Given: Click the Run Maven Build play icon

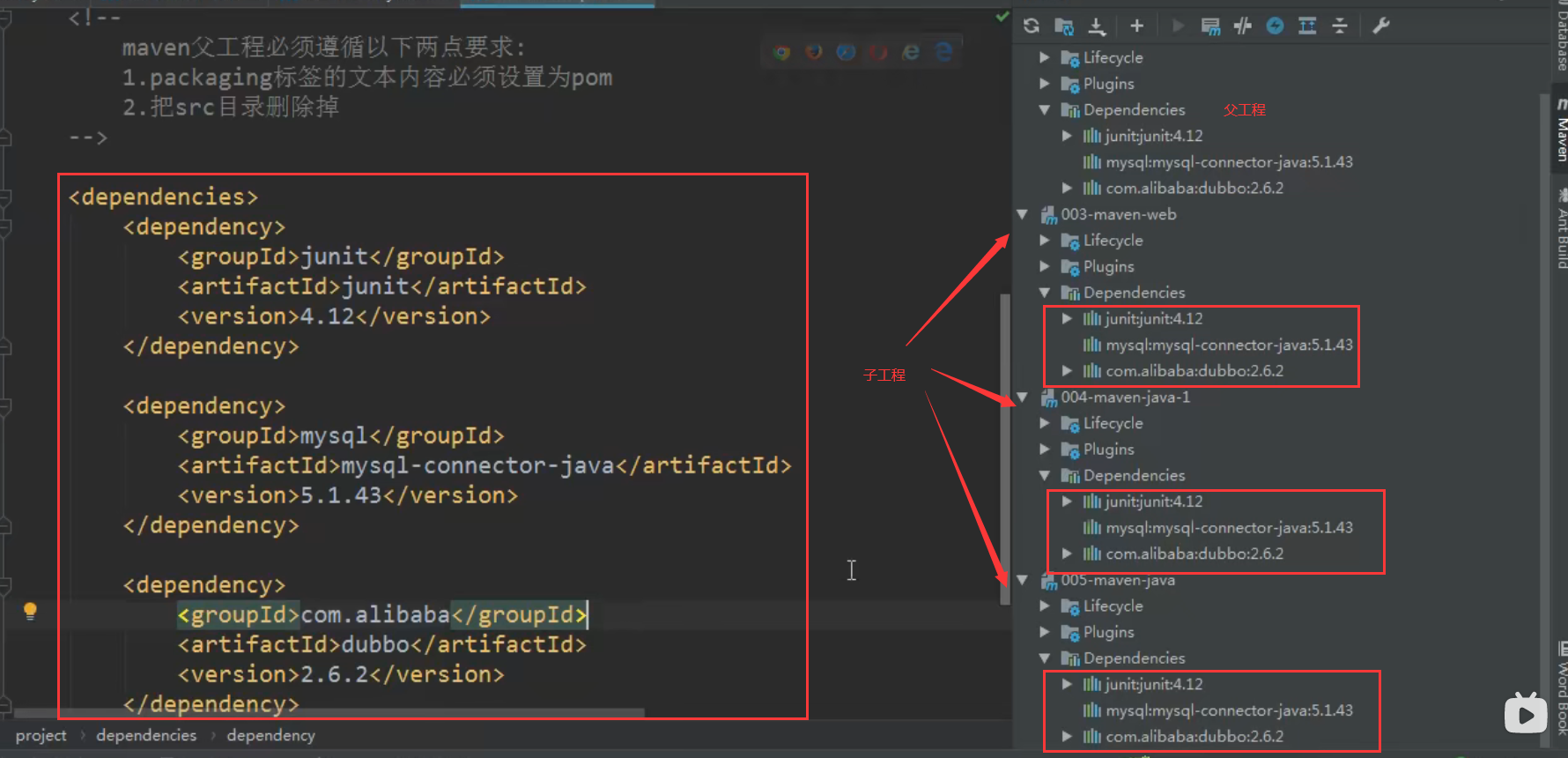Looking at the screenshot, I should tap(1178, 26).
